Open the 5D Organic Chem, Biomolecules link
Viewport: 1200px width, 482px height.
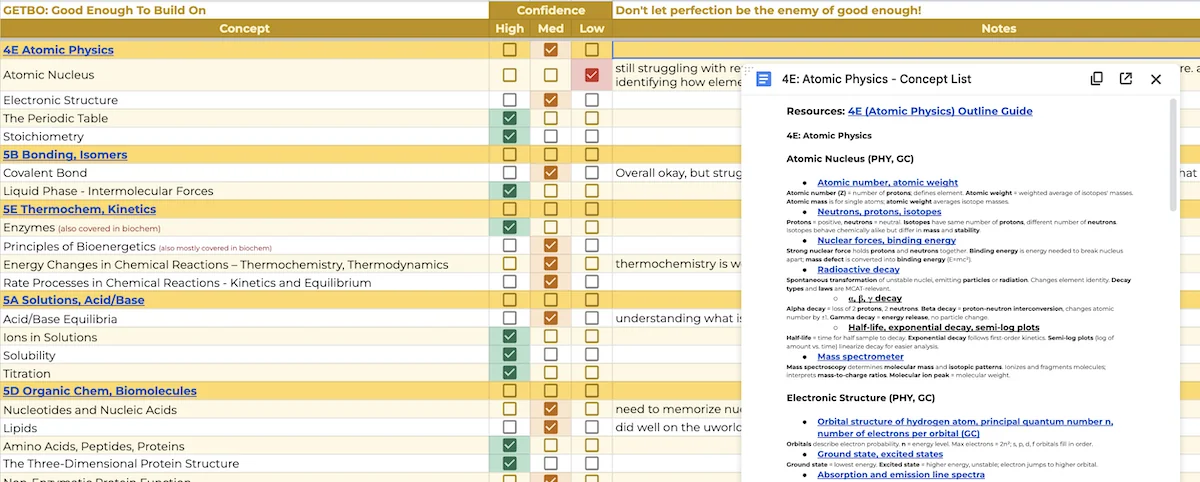click(x=100, y=391)
